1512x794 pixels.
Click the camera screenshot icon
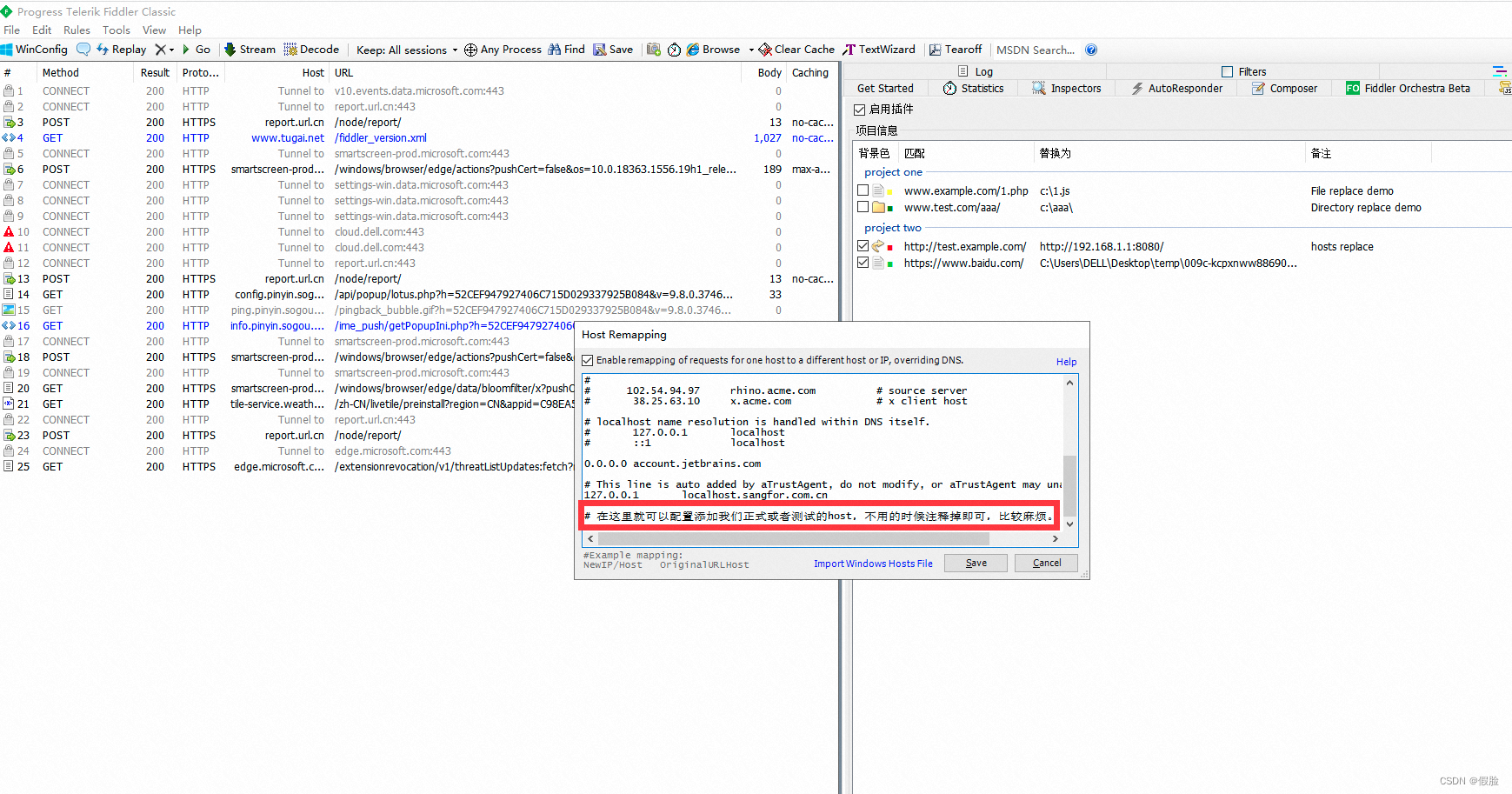[x=654, y=50]
